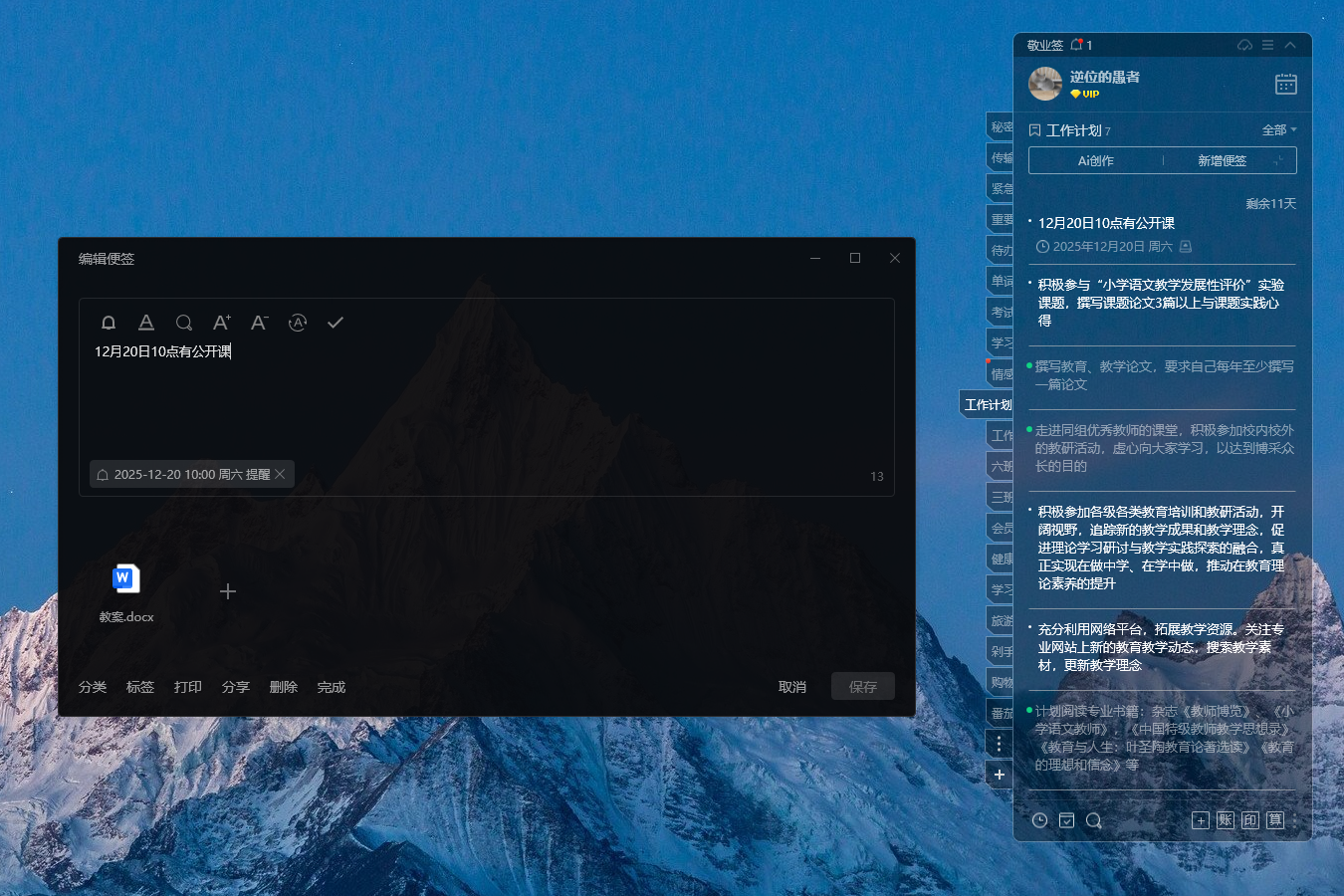Click the Ai创作 button

(1095, 160)
